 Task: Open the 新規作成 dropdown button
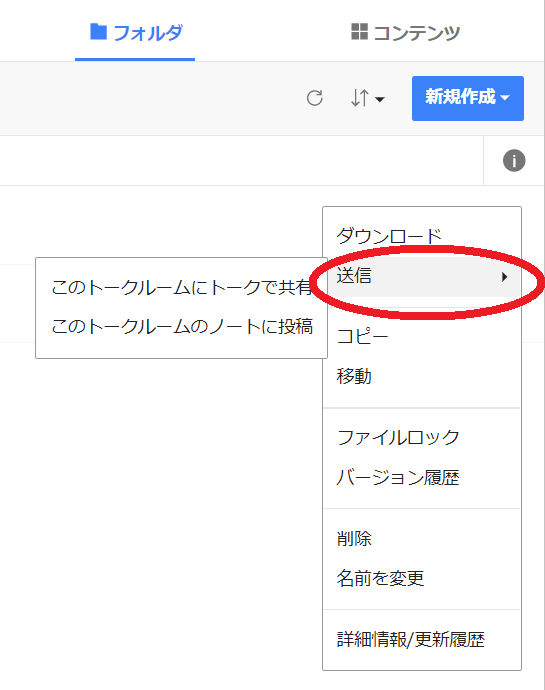[468, 98]
